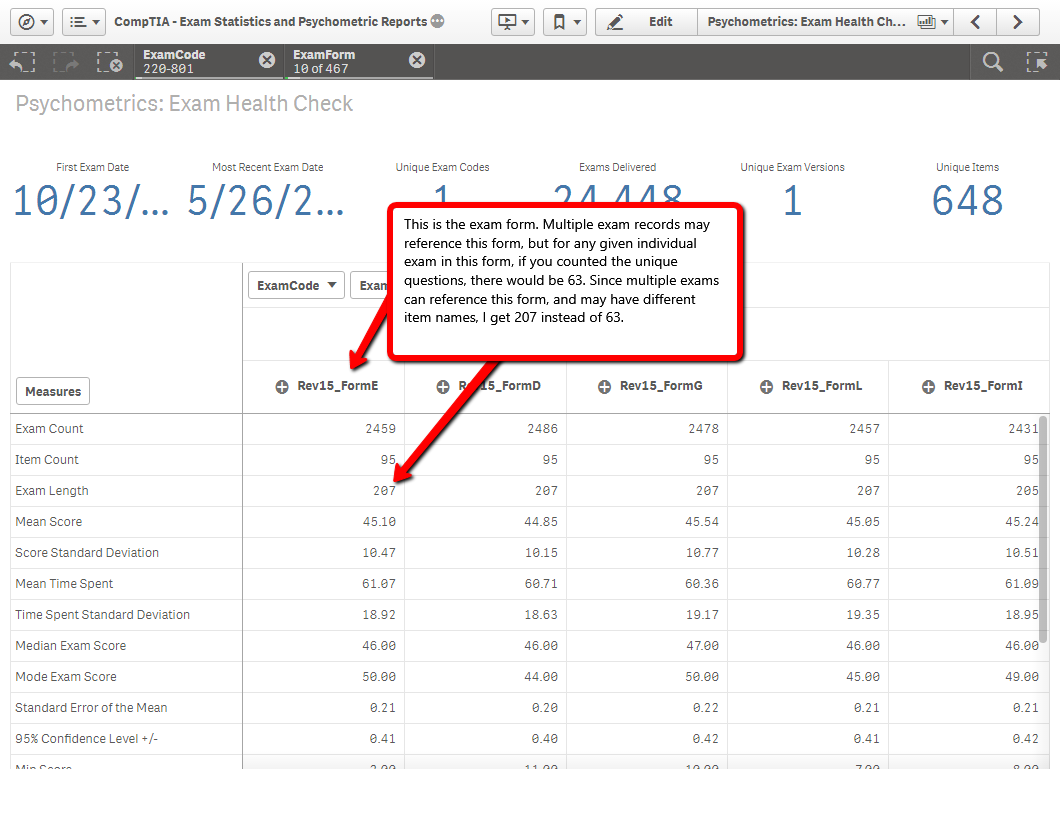This screenshot has width=1060, height=837.
Task: Select the 95% Confidence Level row label
Action: 87,739
